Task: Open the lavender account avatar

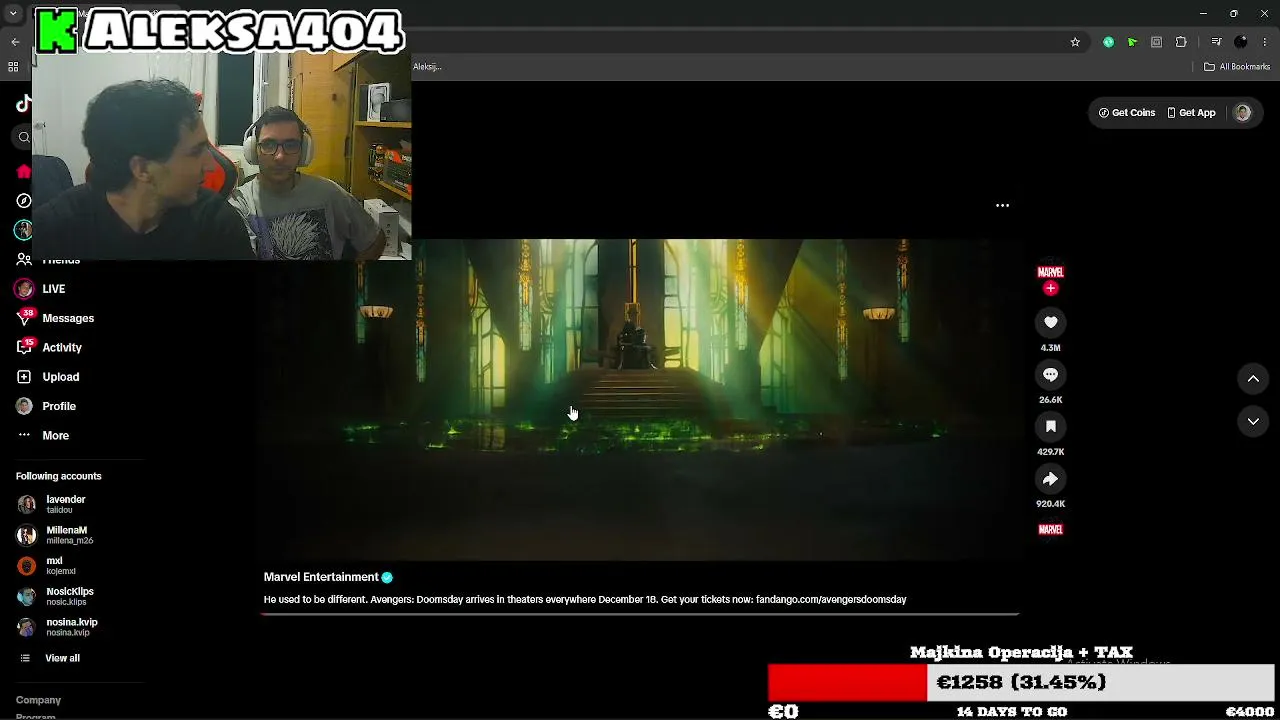Action: pos(27,505)
